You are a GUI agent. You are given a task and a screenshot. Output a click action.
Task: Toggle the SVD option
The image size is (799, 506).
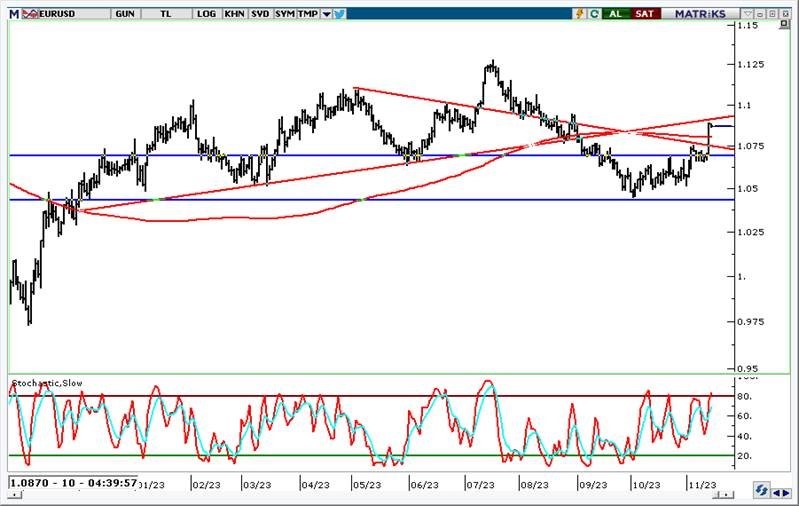click(259, 14)
